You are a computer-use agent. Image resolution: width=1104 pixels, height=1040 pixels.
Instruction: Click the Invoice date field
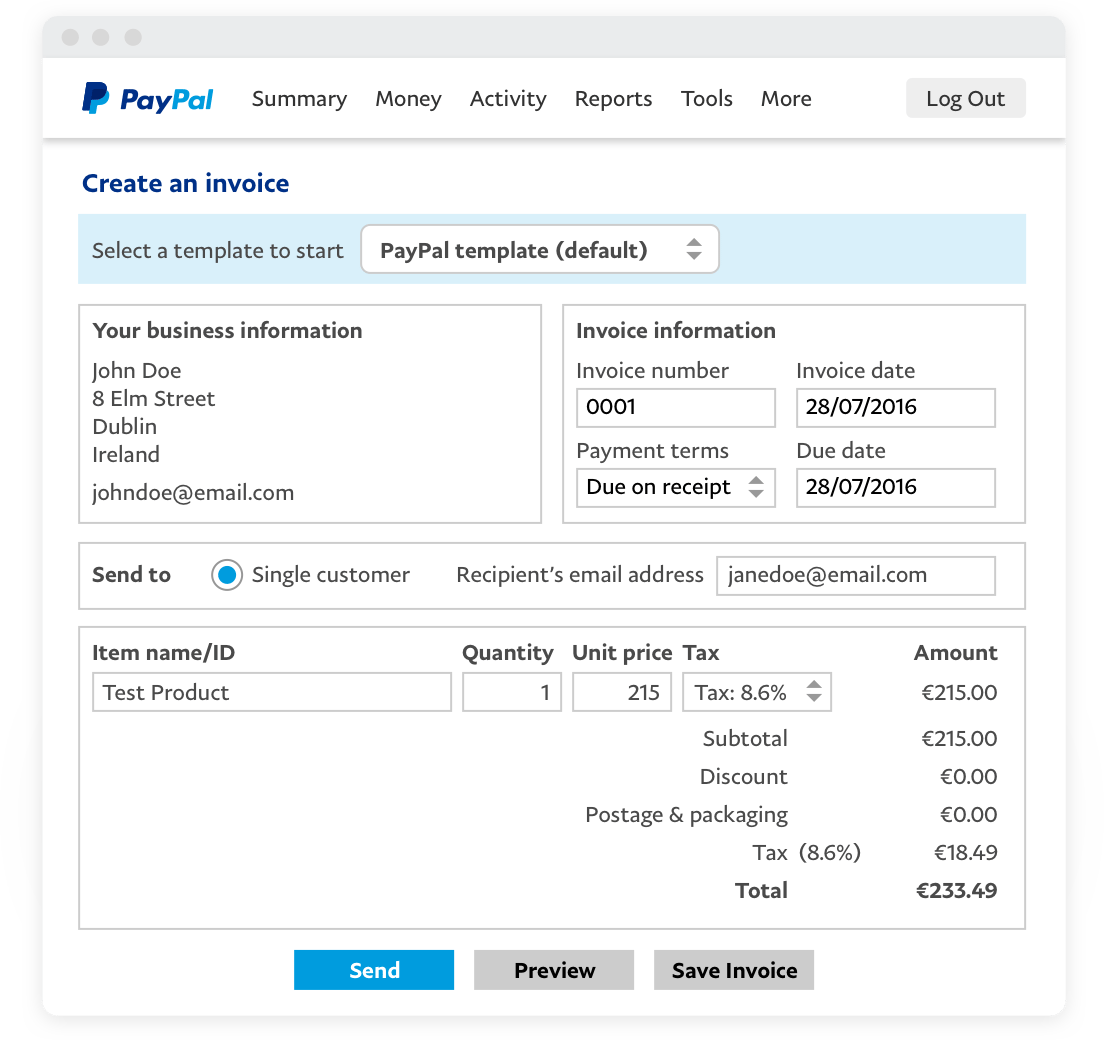point(895,408)
